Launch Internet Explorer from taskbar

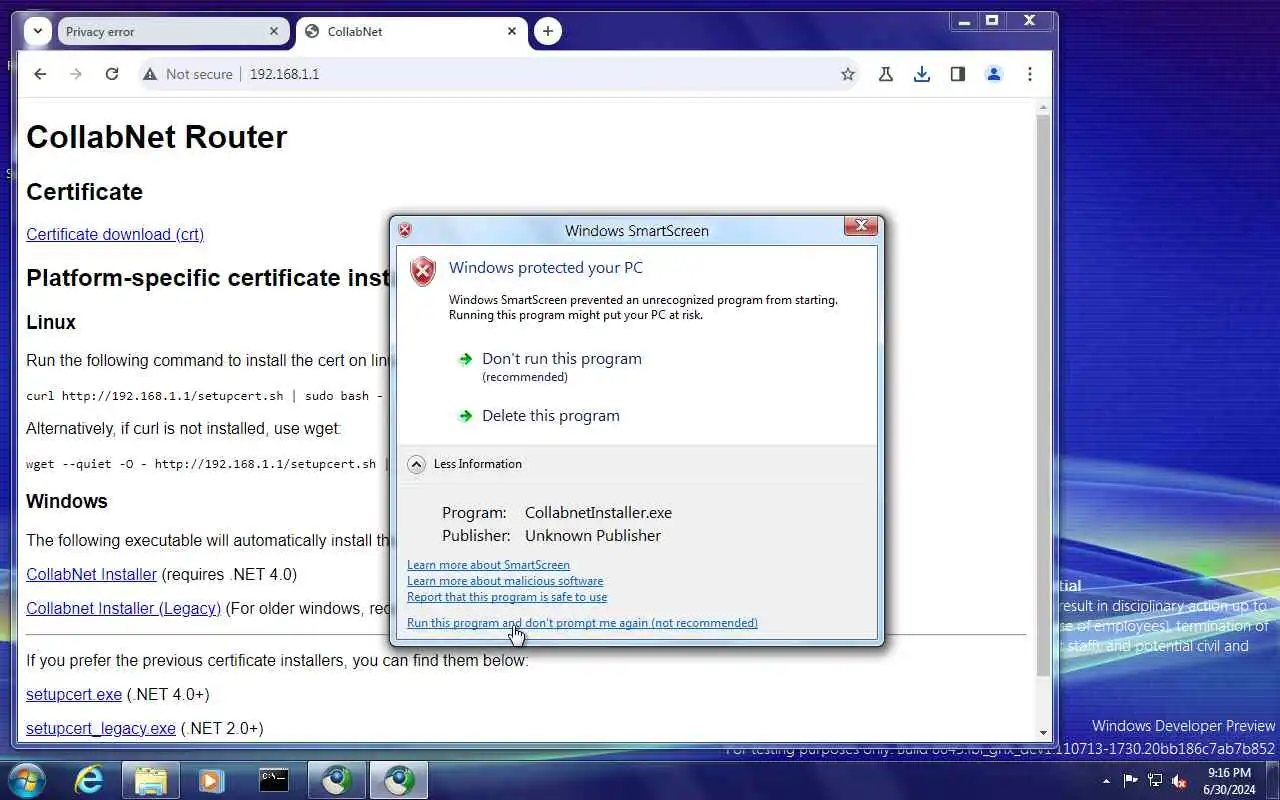click(x=88, y=780)
